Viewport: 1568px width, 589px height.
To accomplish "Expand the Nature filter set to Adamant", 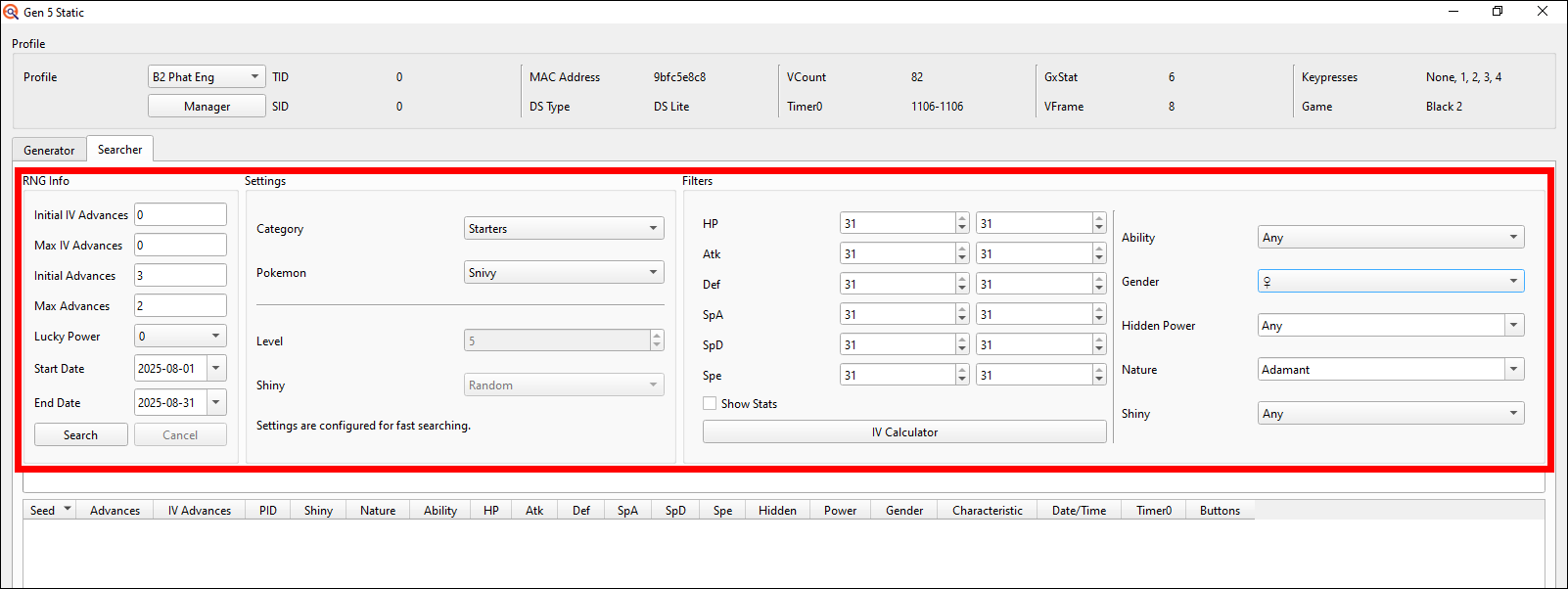I will pyautogui.click(x=1514, y=369).
